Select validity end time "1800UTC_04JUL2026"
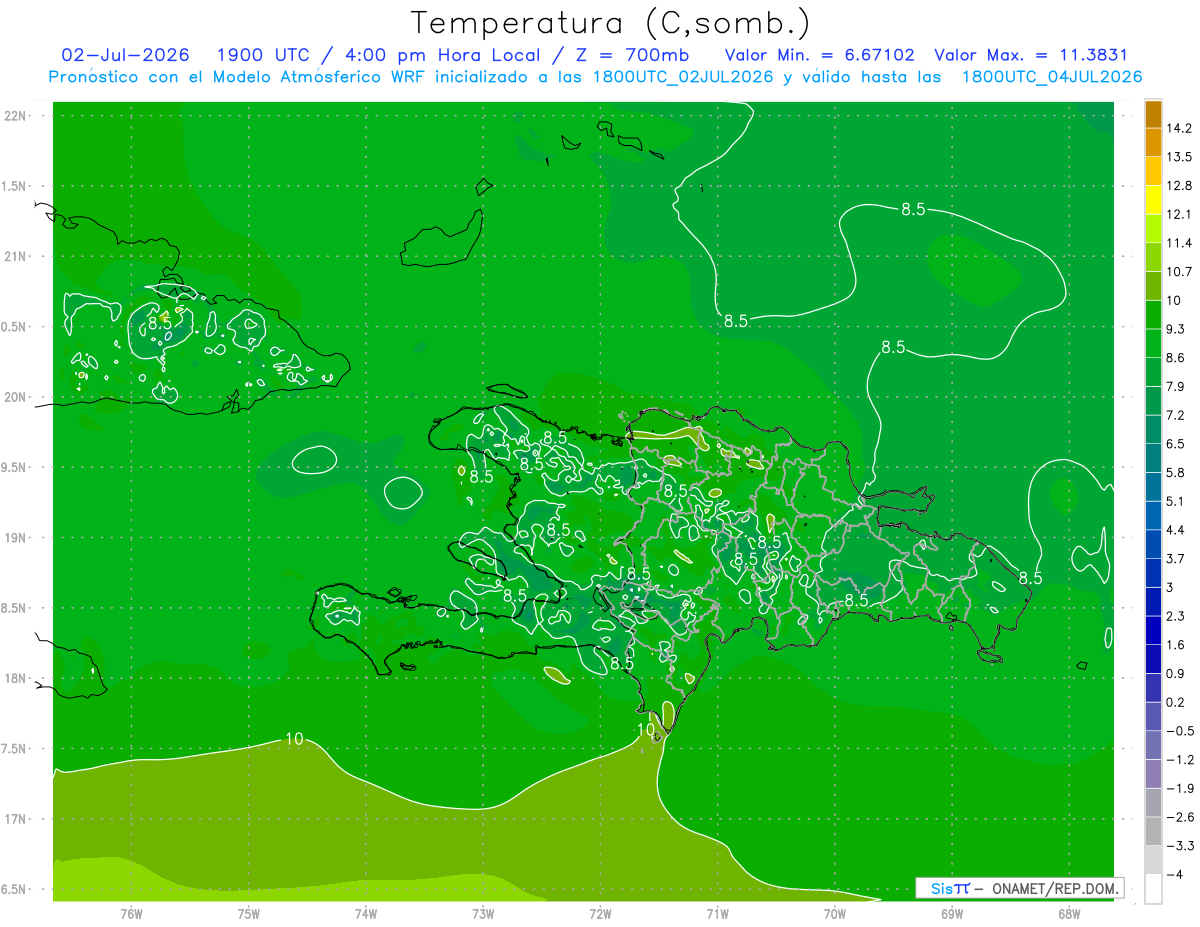 [1052, 77]
